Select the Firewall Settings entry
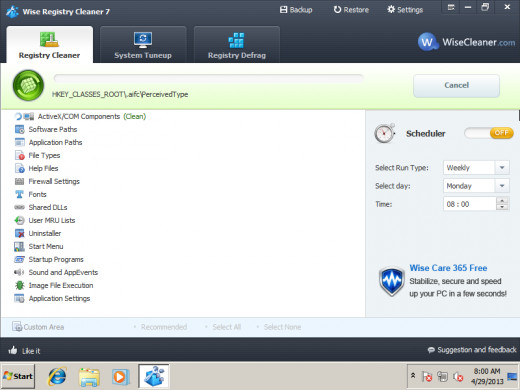This screenshot has height=390, width=520. point(54,181)
